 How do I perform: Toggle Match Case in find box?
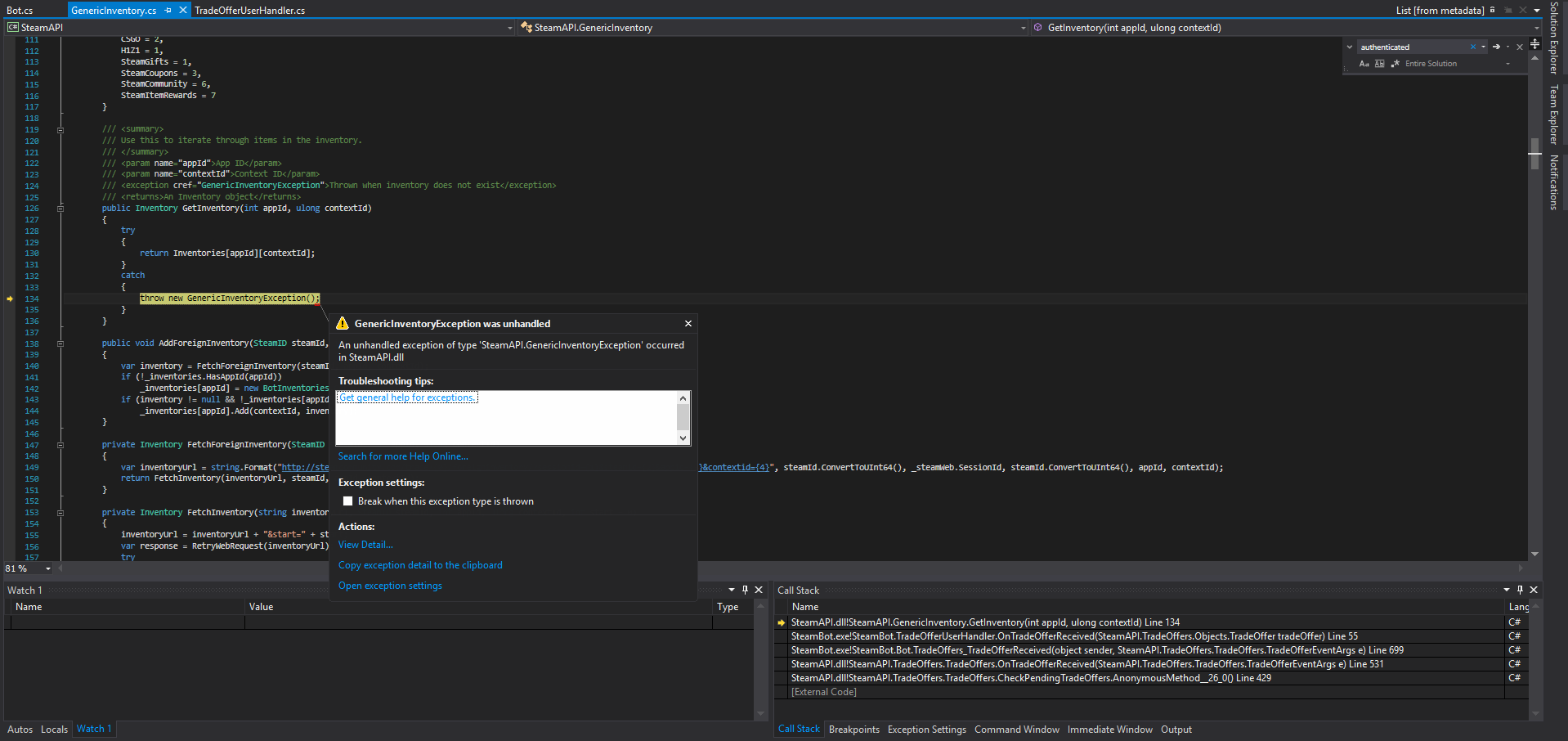pyautogui.click(x=1364, y=64)
